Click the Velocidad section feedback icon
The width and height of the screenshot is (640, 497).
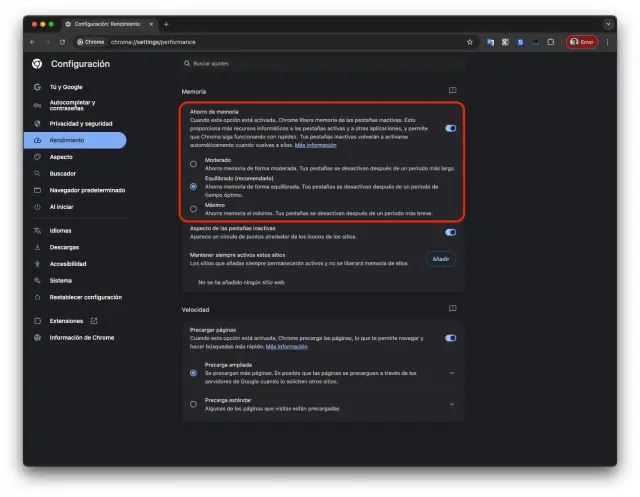(x=452, y=309)
